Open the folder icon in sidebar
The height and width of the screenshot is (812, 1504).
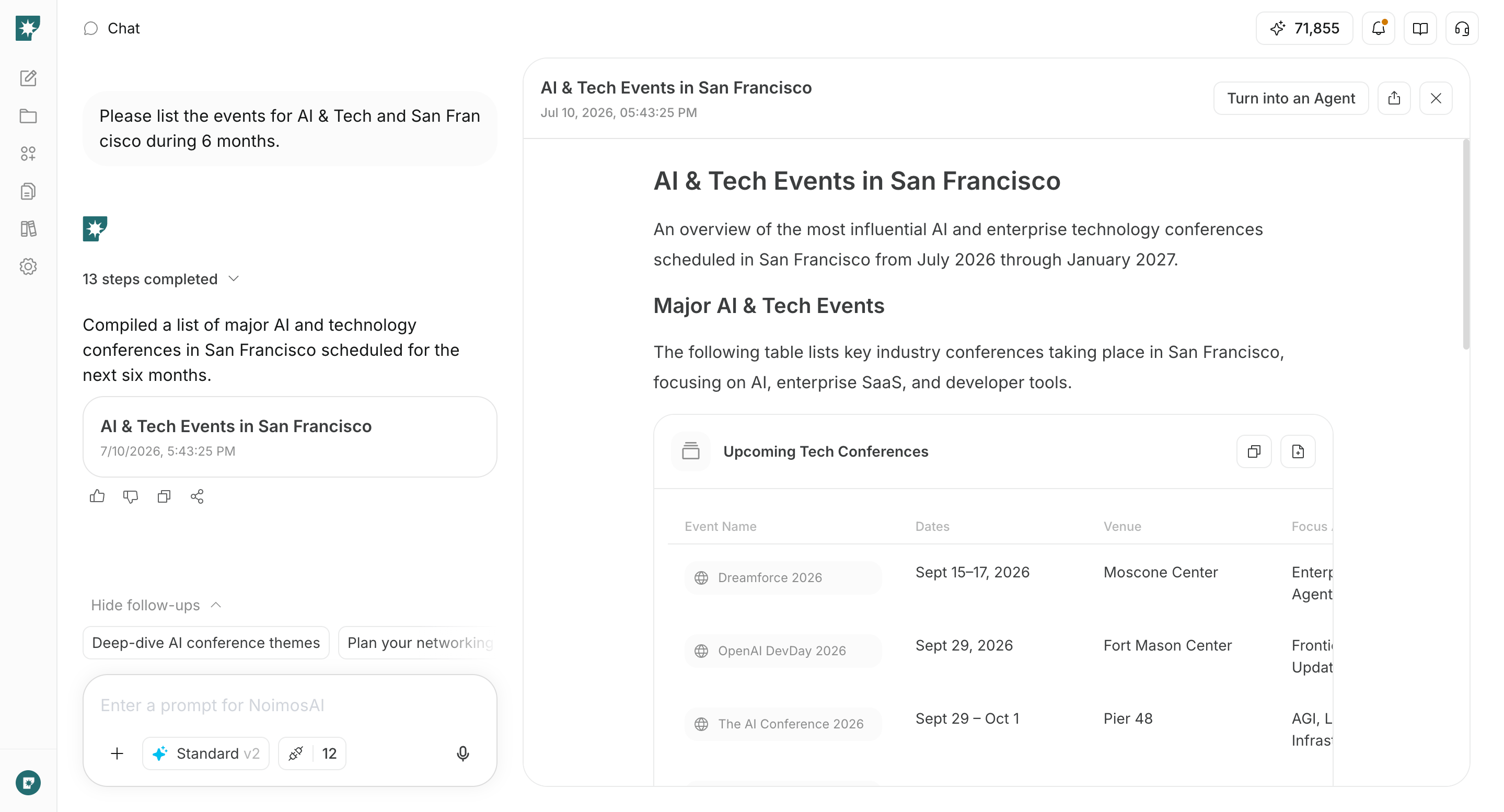coord(28,115)
